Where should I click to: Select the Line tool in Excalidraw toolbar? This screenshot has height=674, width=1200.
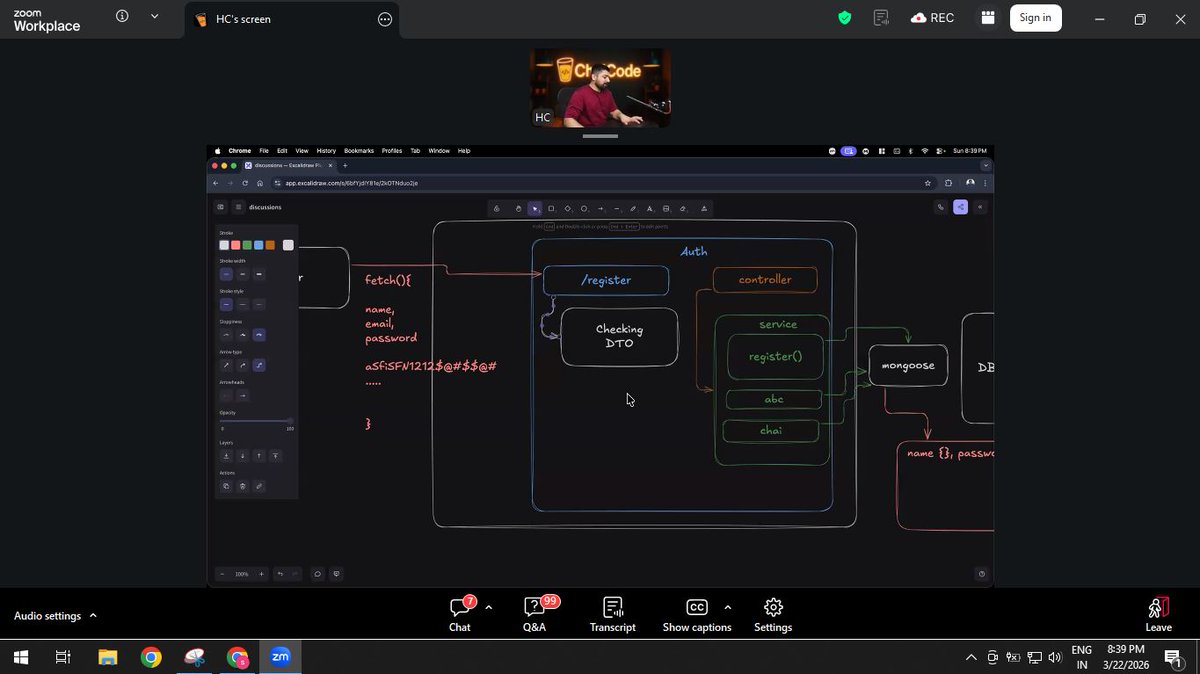(x=617, y=209)
